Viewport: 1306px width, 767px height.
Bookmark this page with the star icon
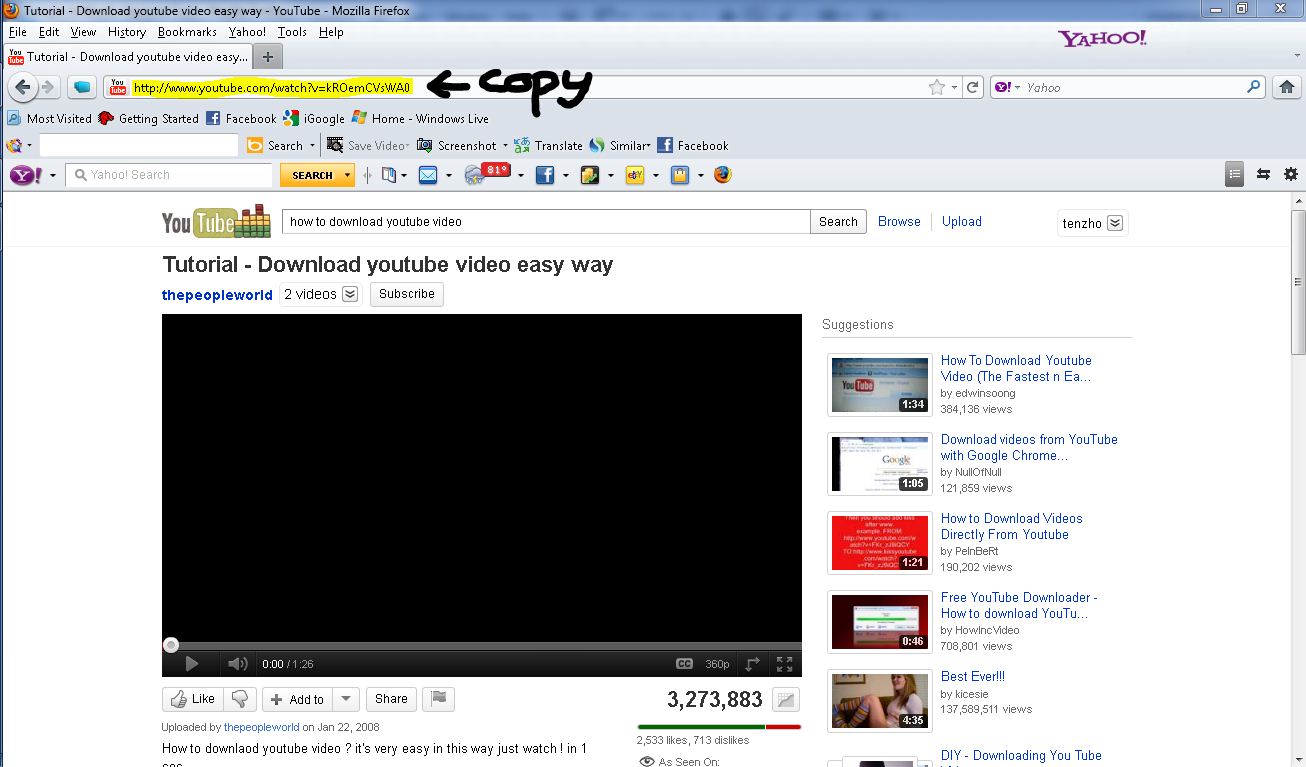pyautogui.click(x=937, y=87)
